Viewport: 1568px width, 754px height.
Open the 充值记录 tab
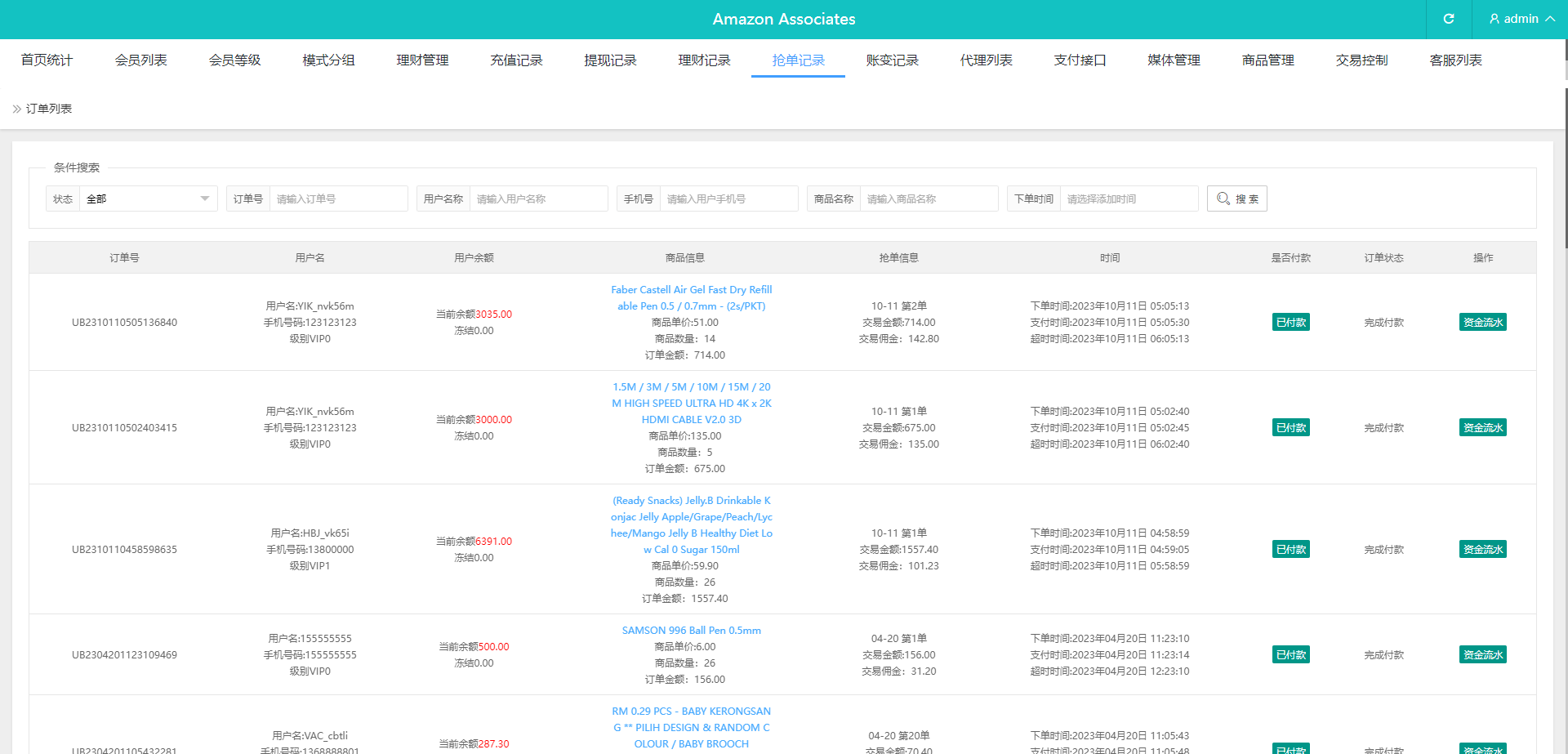[516, 60]
